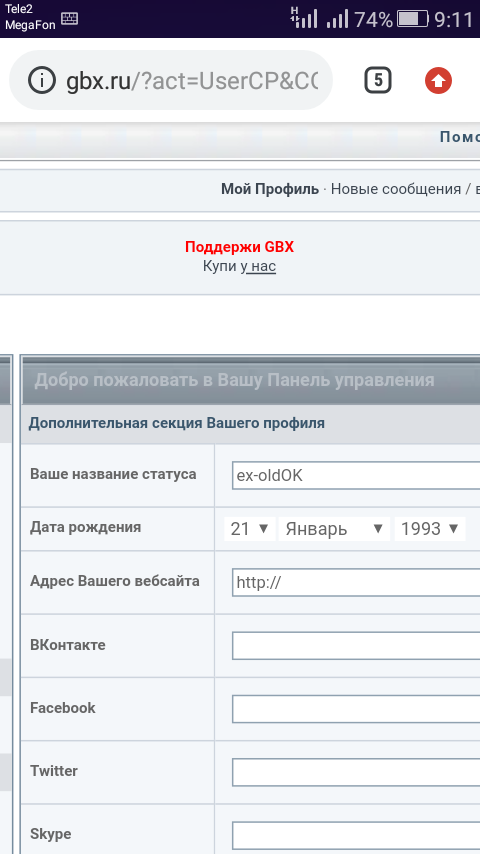Focus the Skype input field

pyautogui.click(x=356, y=835)
